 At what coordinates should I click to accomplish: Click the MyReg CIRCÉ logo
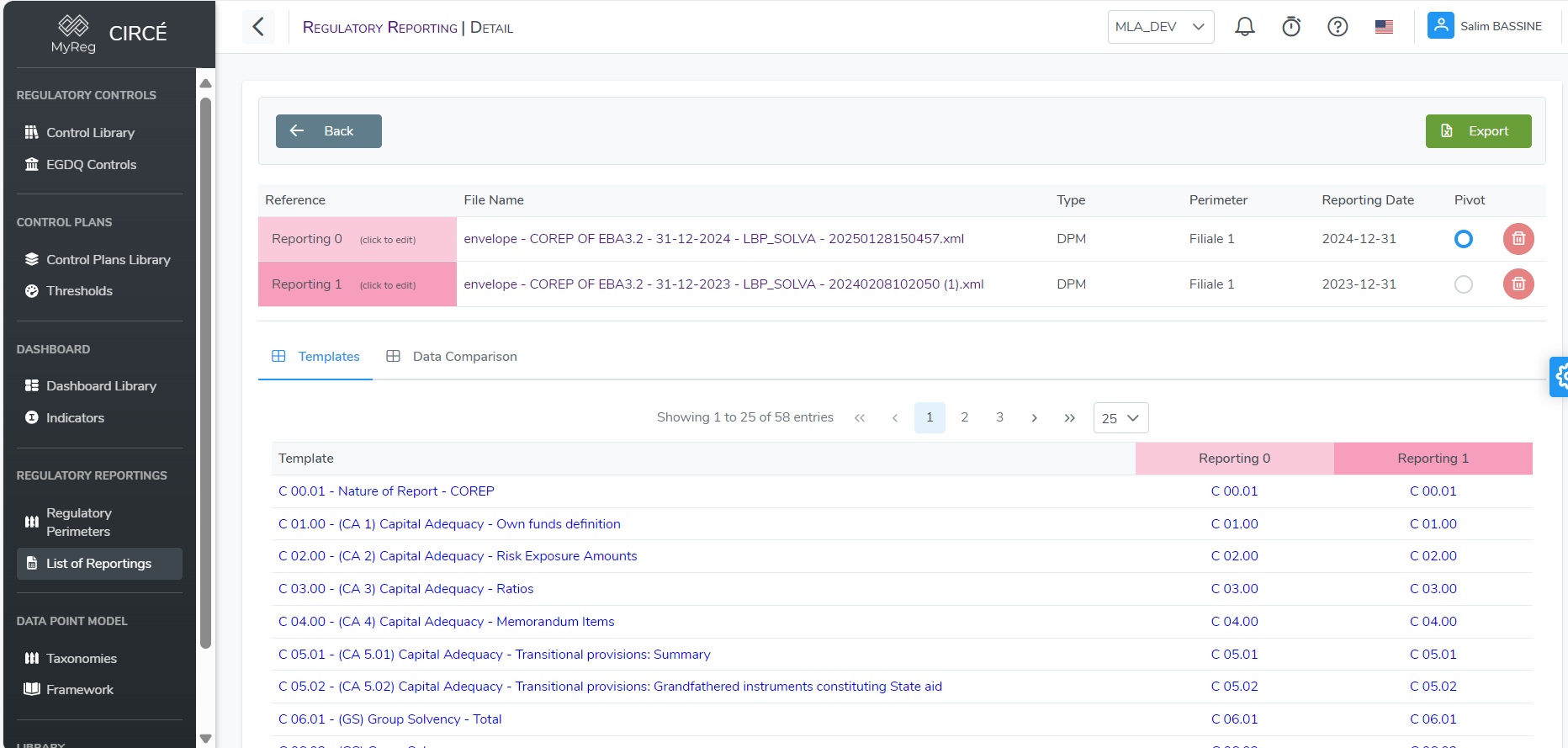(108, 34)
